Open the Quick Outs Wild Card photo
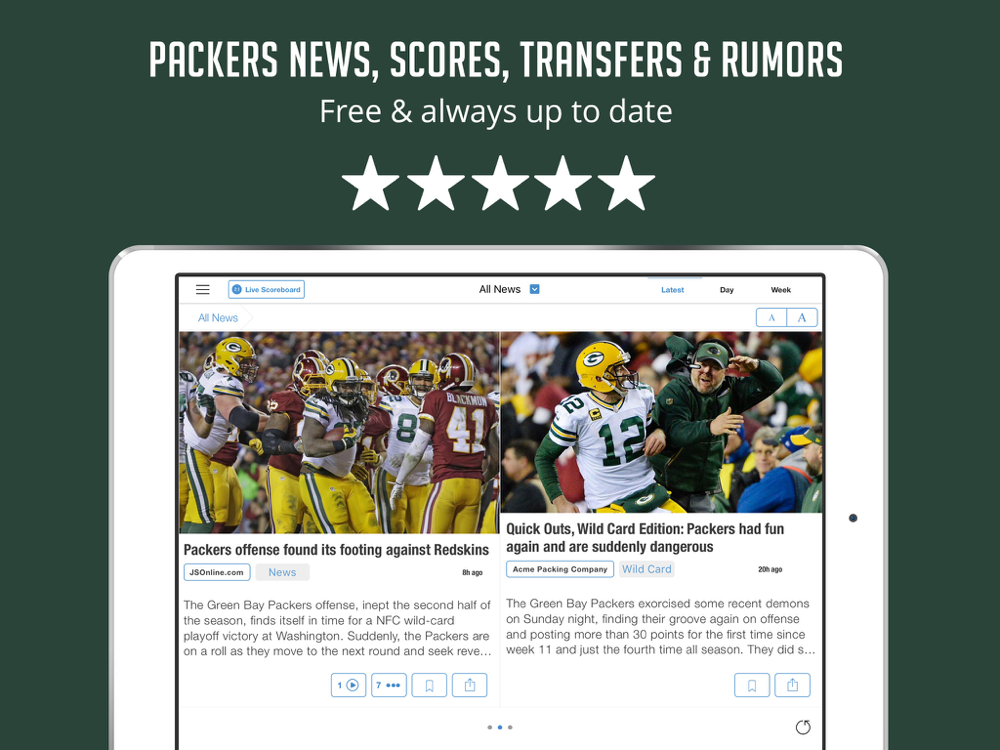This screenshot has width=1000, height=750. (x=661, y=422)
